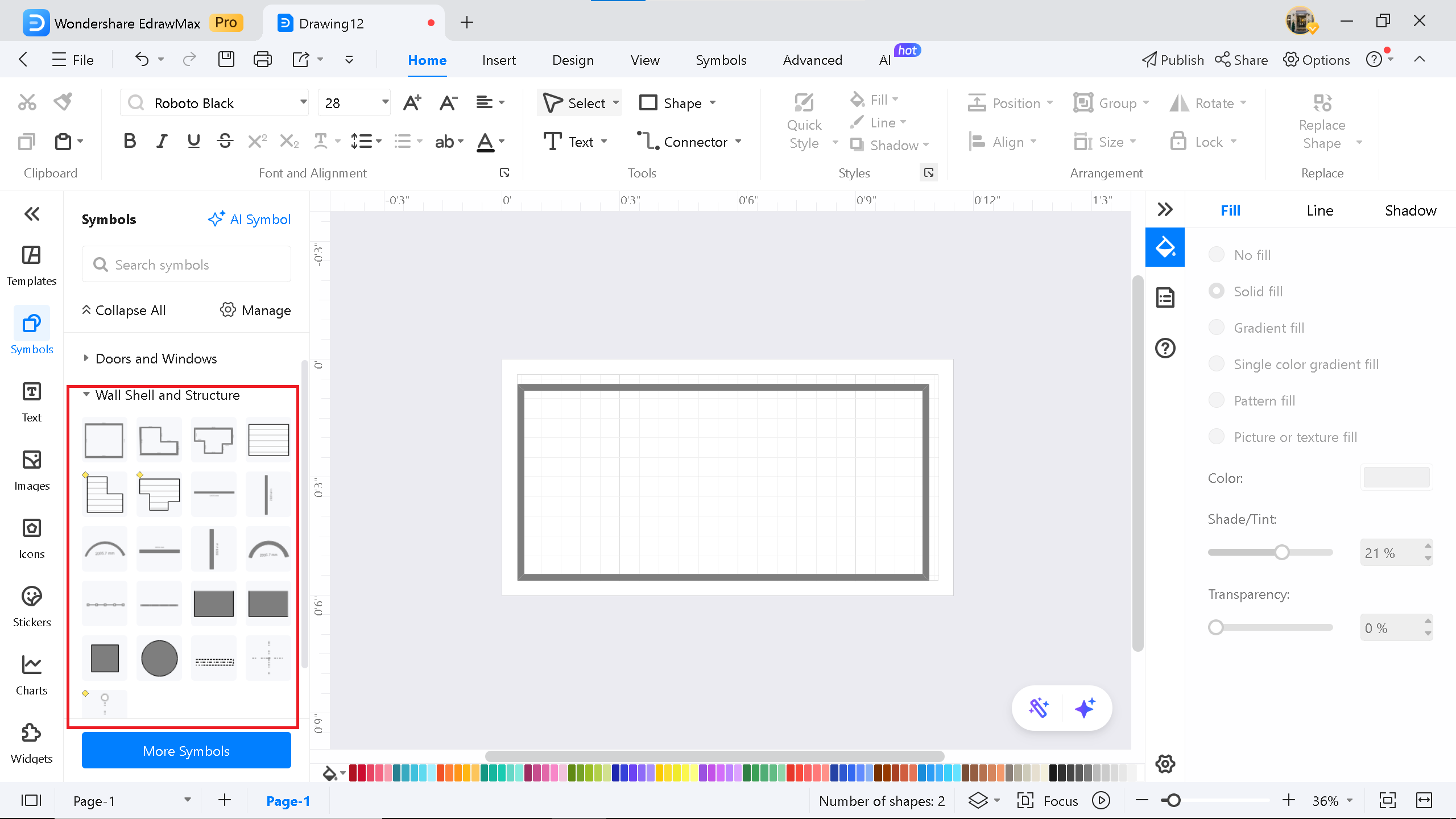Collapse the left panel with double chevron
This screenshot has height=819, width=1456.
(32, 214)
